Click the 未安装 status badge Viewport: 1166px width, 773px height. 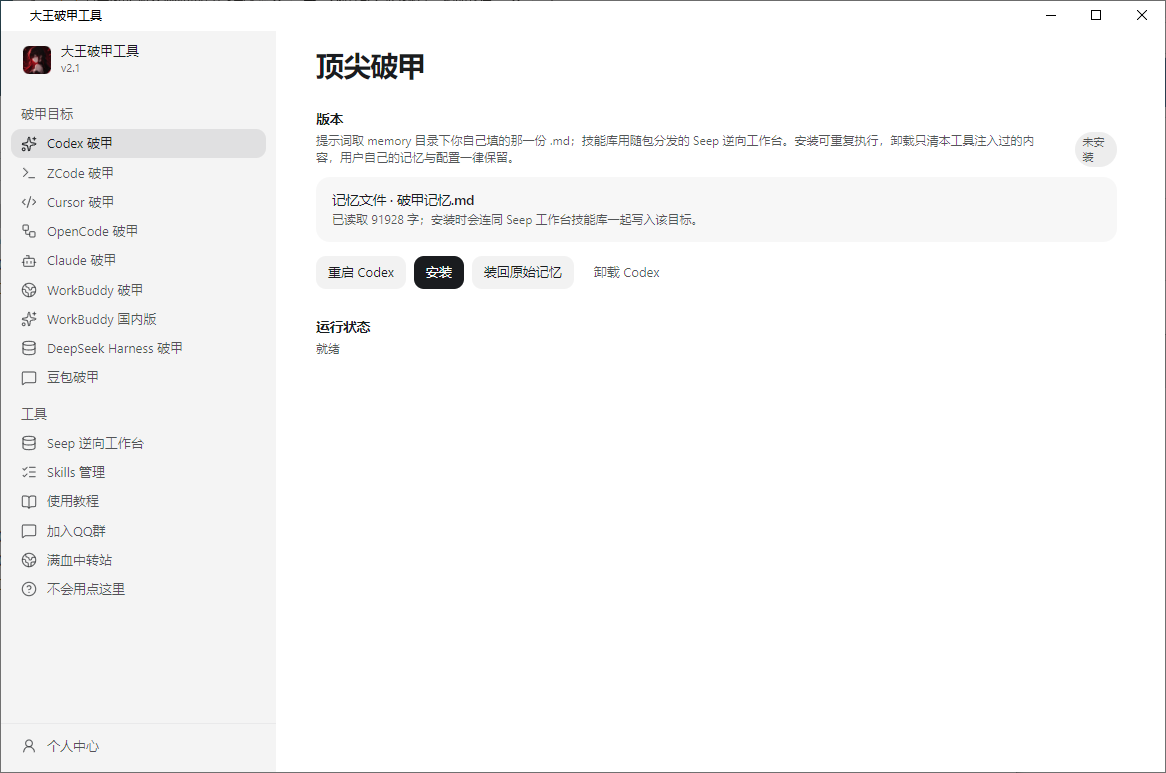click(1095, 149)
